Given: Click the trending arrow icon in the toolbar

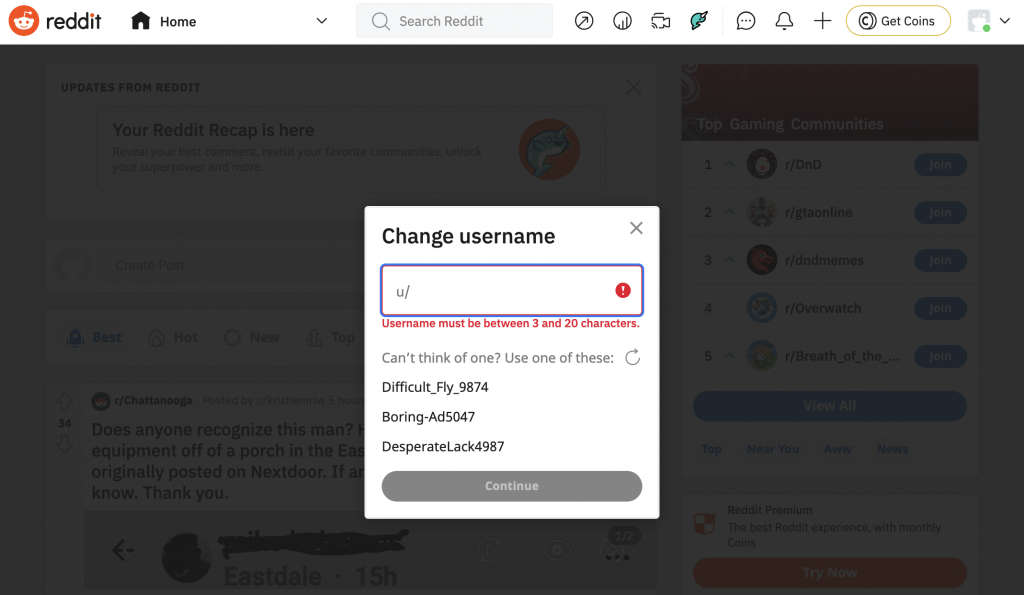Looking at the screenshot, I should (584, 20).
